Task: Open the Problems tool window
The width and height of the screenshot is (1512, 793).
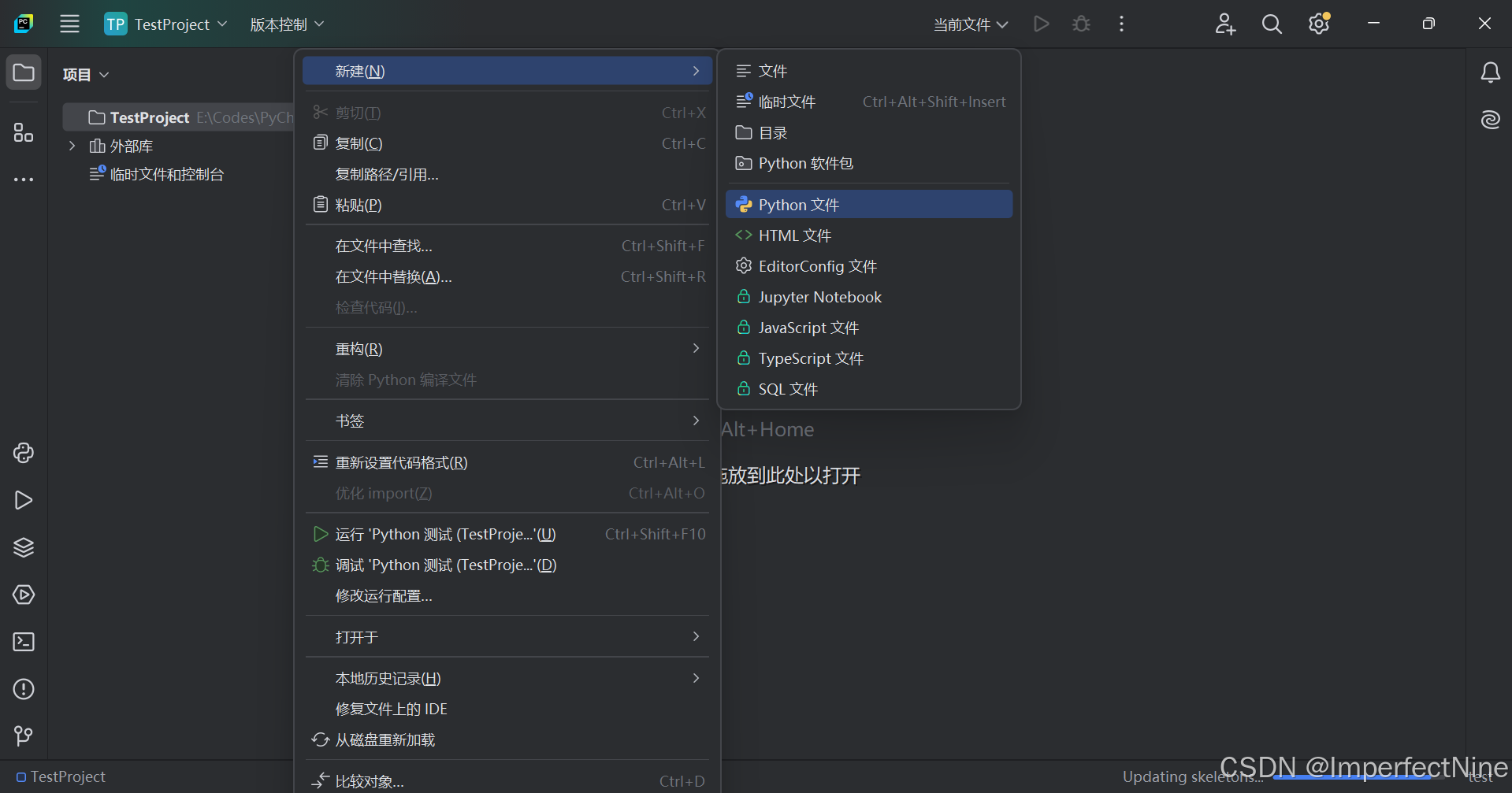Action: pos(24,689)
